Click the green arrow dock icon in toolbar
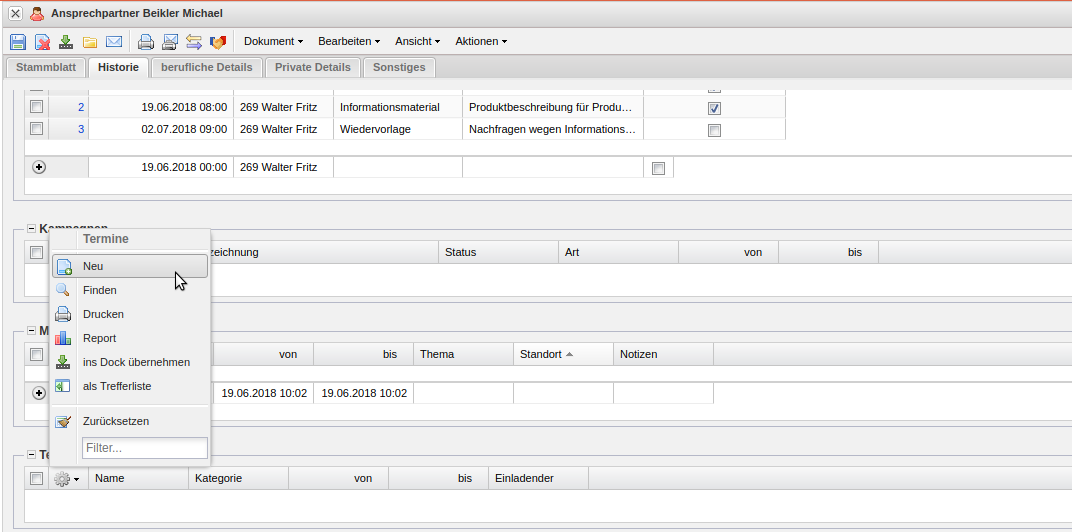Screen dimensions: 1072x532 [x=66, y=42]
